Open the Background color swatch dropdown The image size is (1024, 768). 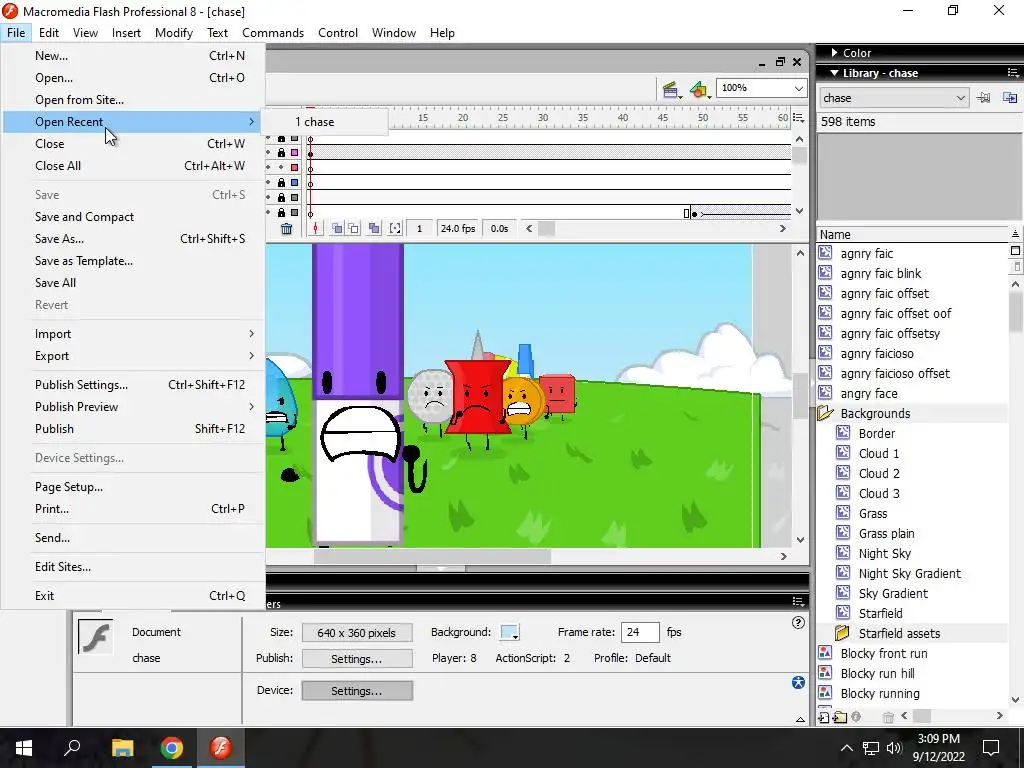pyautogui.click(x=509, y=632)
